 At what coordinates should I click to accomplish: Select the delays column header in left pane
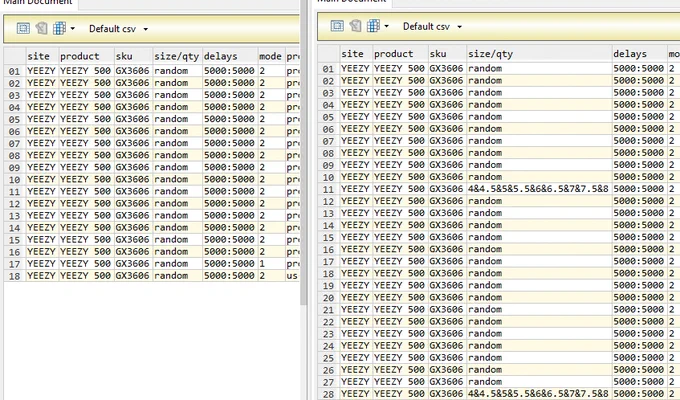[x=230, y=56]
